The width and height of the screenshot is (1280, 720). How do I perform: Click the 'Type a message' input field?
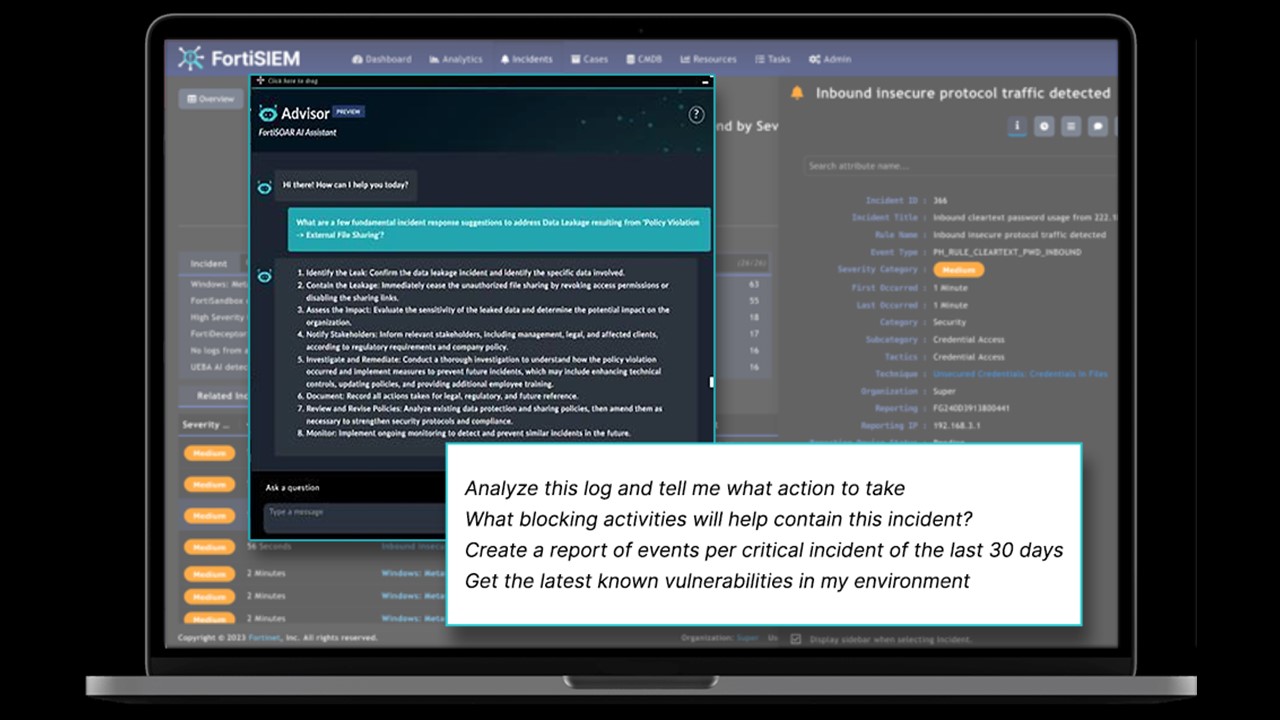click(355, 516)
